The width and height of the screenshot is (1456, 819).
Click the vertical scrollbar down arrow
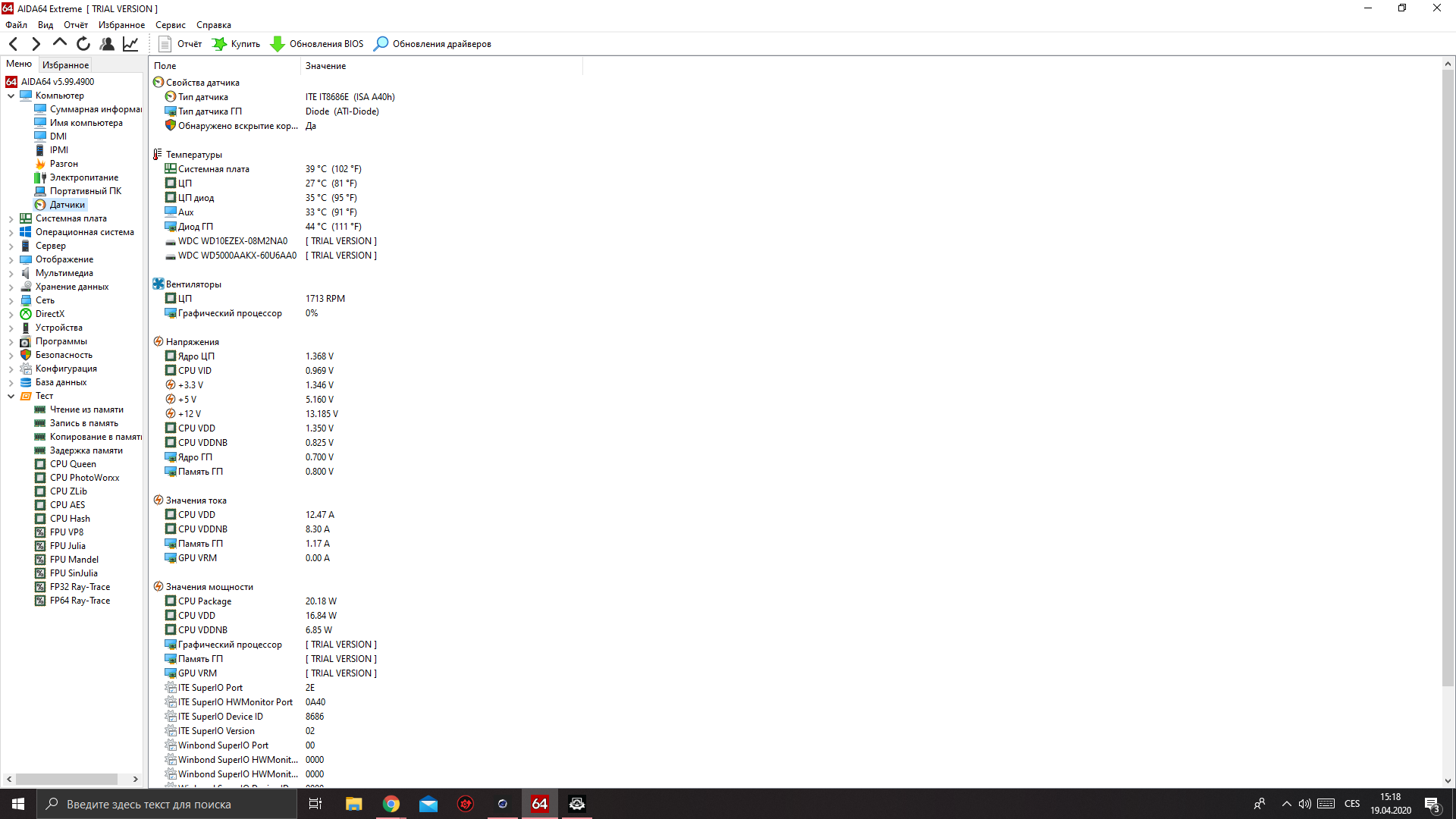(1448, 780)
